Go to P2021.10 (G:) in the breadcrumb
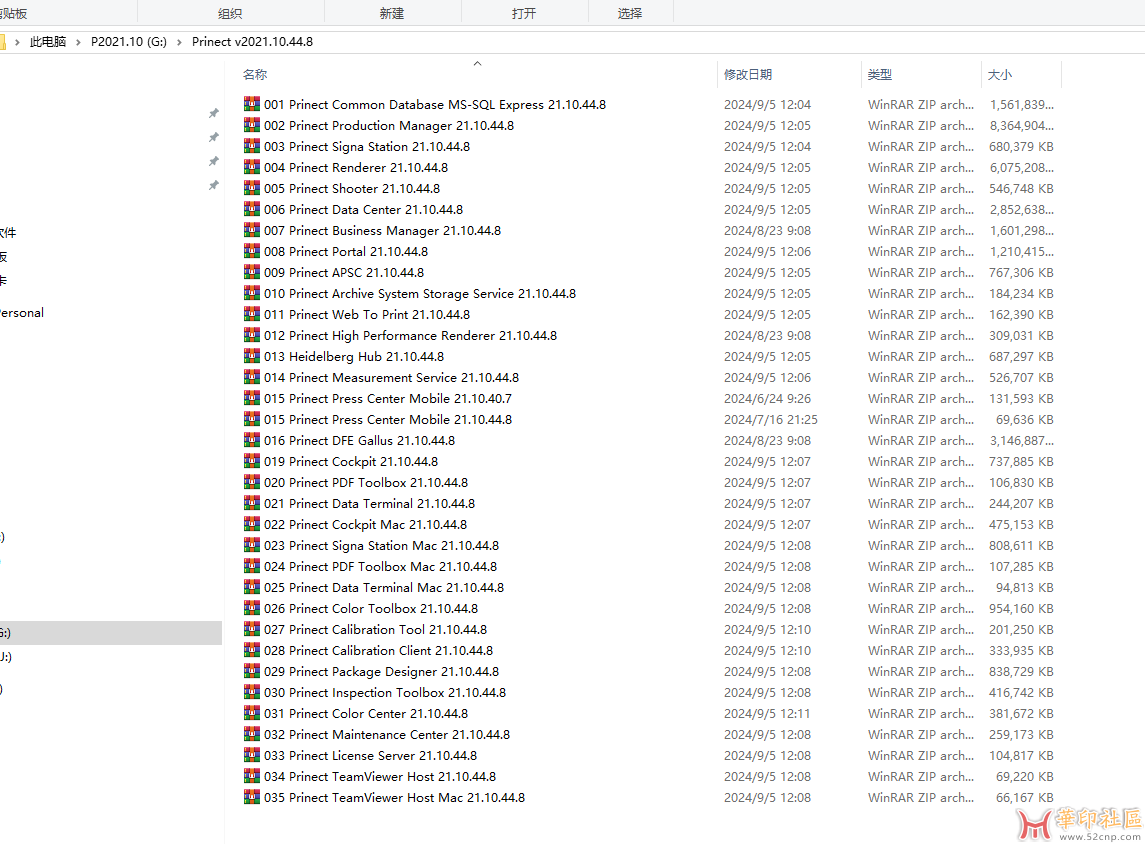Screen dimensions: 1145x844 point(129,42)
